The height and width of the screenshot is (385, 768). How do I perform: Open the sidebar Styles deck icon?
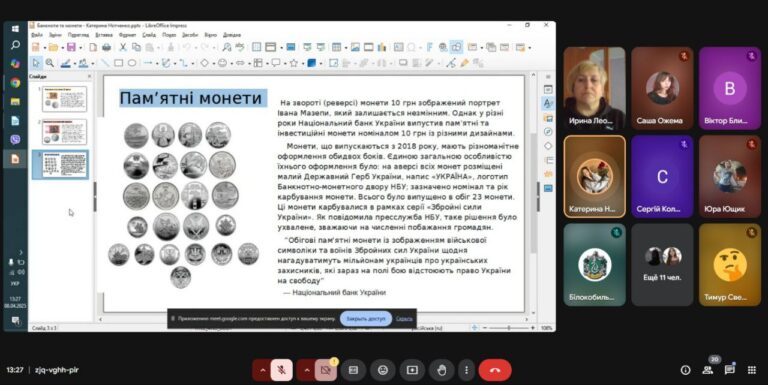(548, 103)
